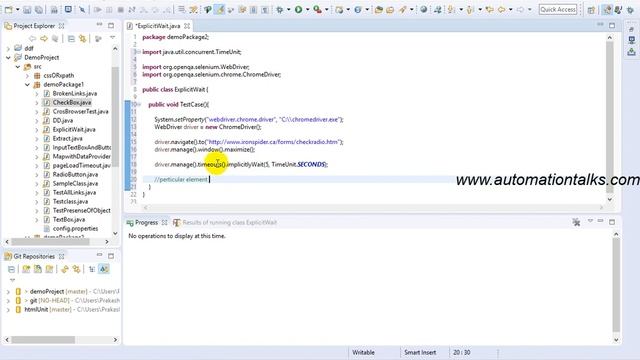Click the Open Task folder icon
The height and width of the screenshot is (360, 640).
(x=390, y=9)
